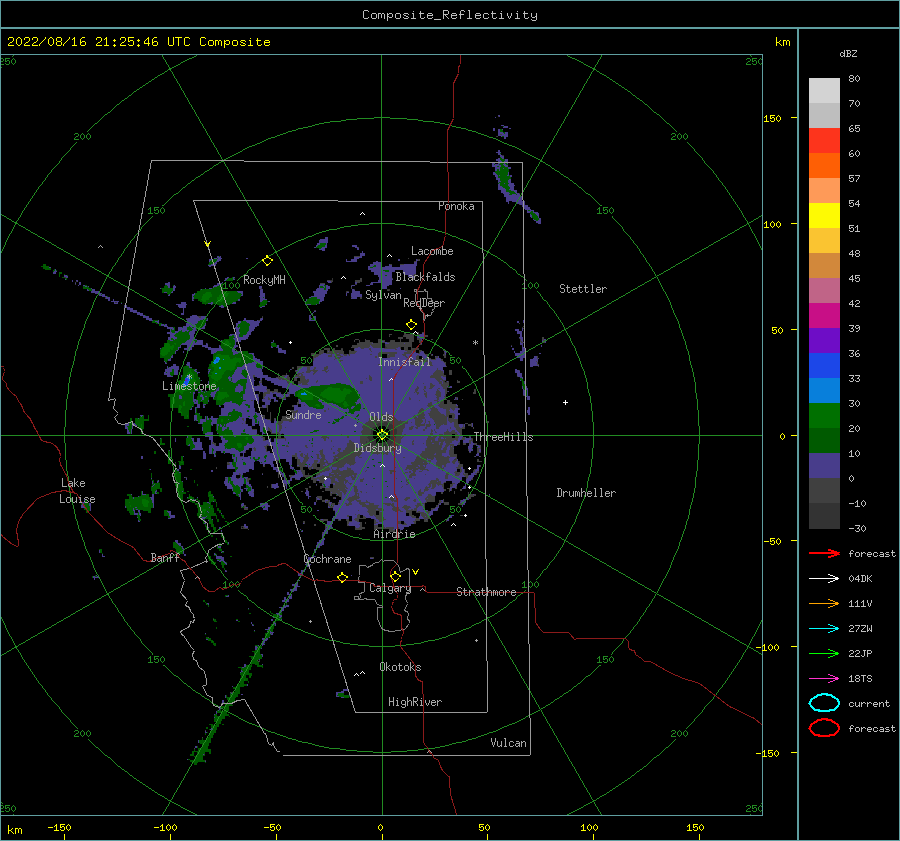
Task: Click the yellow diamond marker inside Calgary
Action: pos(395,576)
